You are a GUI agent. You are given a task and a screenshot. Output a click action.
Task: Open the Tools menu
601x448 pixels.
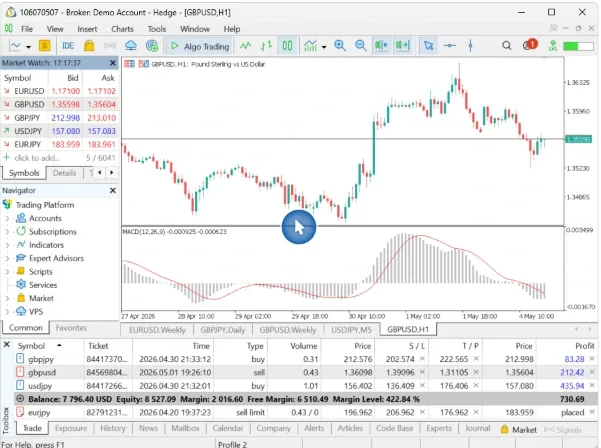click(x=157, y=29)
